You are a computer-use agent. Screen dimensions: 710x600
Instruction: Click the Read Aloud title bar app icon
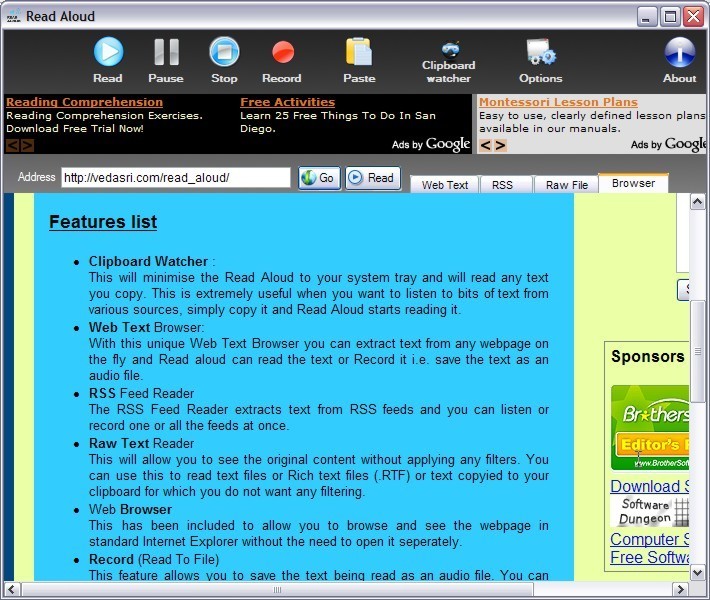14,16
